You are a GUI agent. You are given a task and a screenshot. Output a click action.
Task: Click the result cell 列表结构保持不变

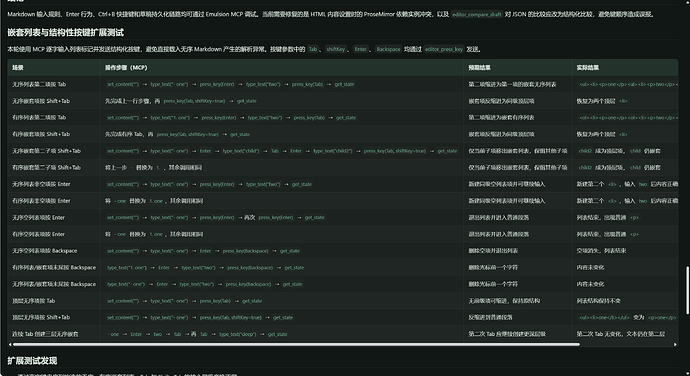point(598,301)
